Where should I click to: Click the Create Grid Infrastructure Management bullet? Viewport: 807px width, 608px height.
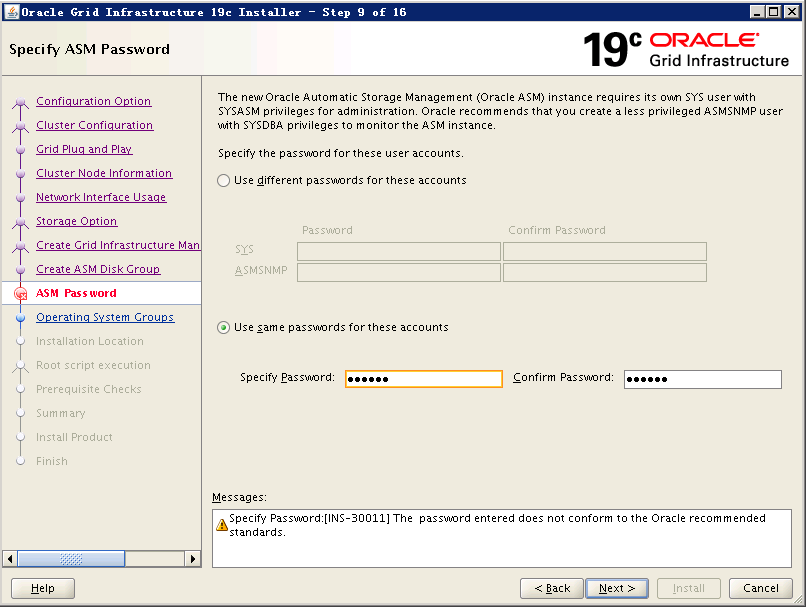pyautogui.click(x=21, y=246)
